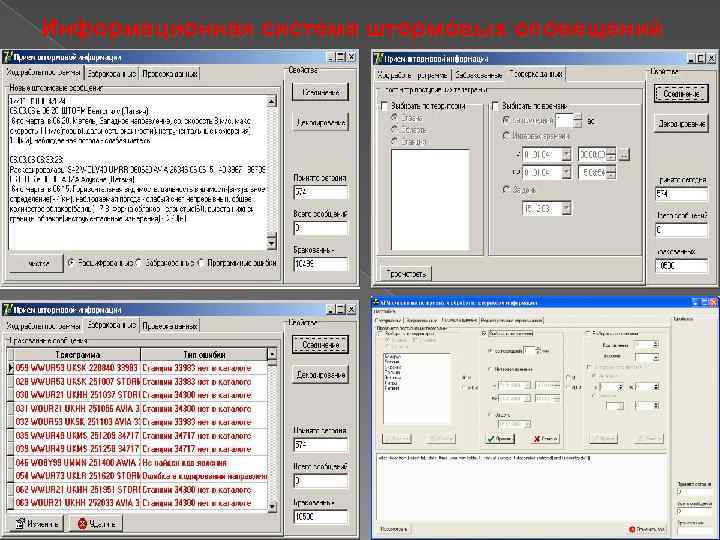Click the Браковано field showing 10499
Screen dimensions: 720x540
321,264
